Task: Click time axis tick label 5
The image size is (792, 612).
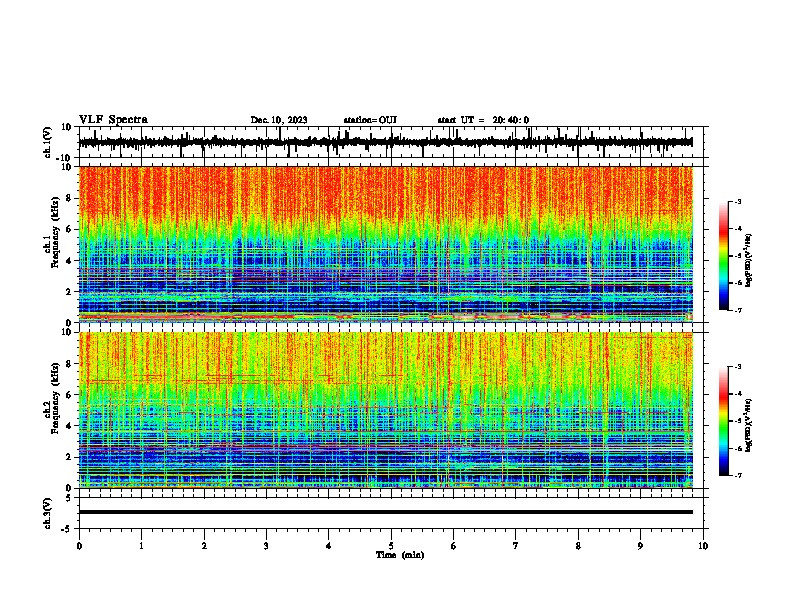Action: tap(391, 546)
